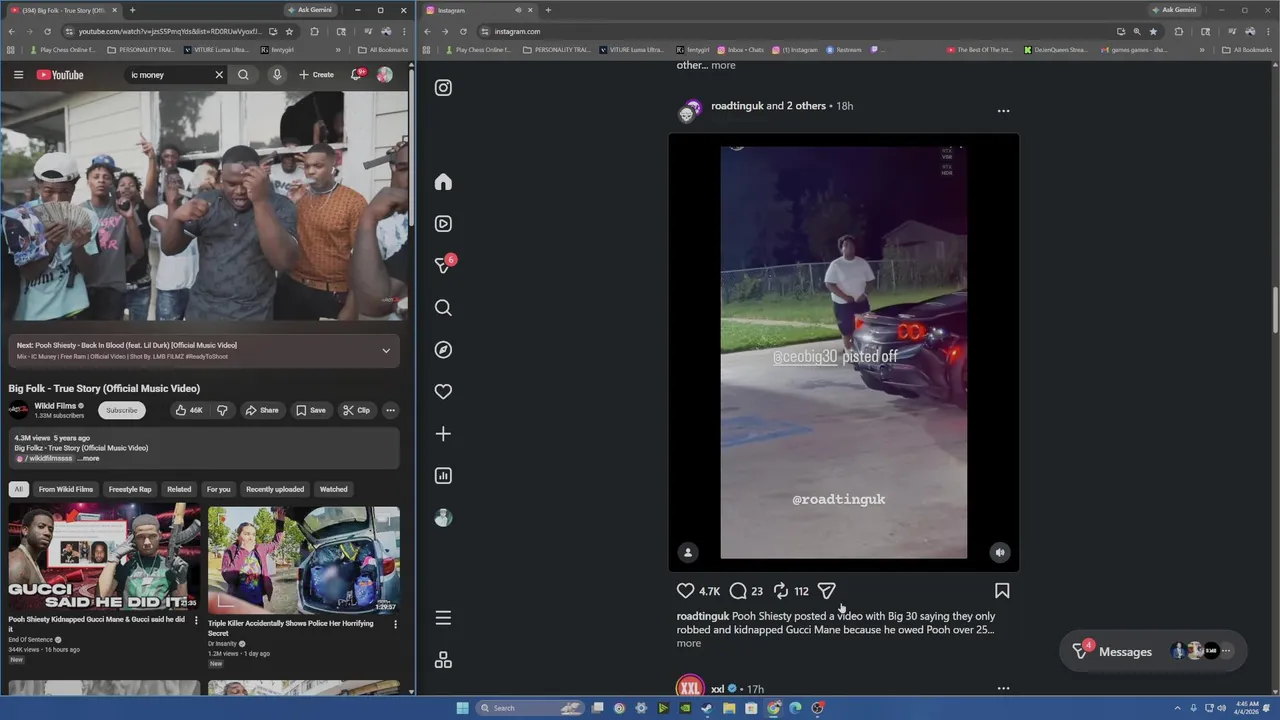The image size is (1280, 720).
Task: Open Wikid Films channel name
Action: (x=55, y=406)
